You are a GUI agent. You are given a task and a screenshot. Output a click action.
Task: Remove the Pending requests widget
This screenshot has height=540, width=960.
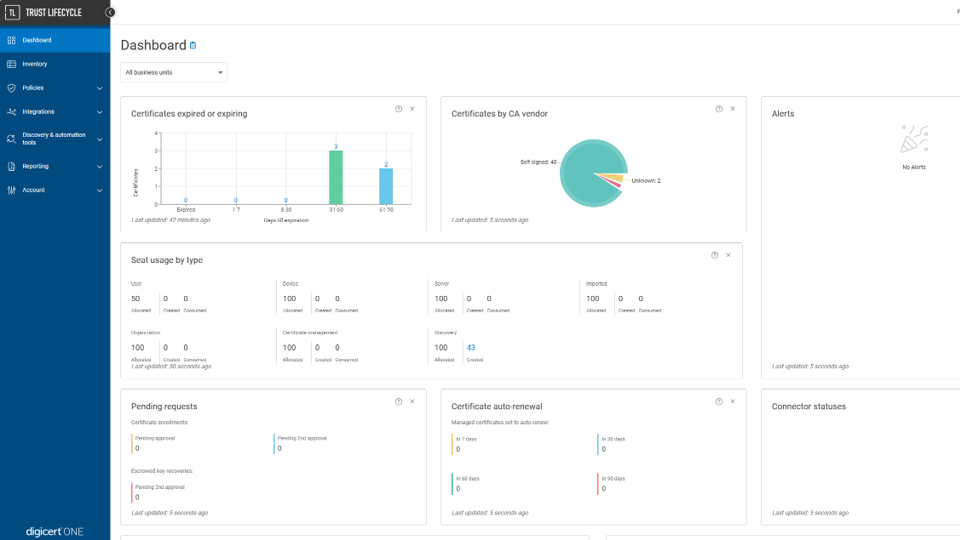point(413,402)
